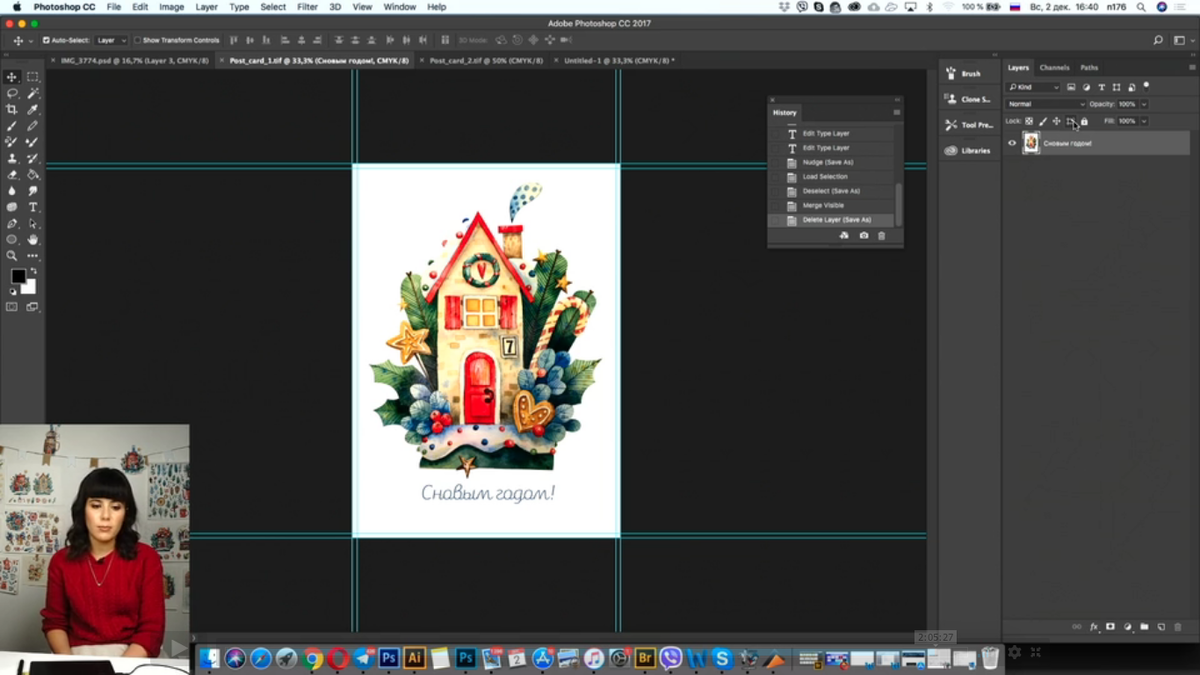The width and height of the screenshot is (1200, 675).
Task: Open Opacity slider dropdown arrow
Action: pyautogui.click(x=1144, y=104)
